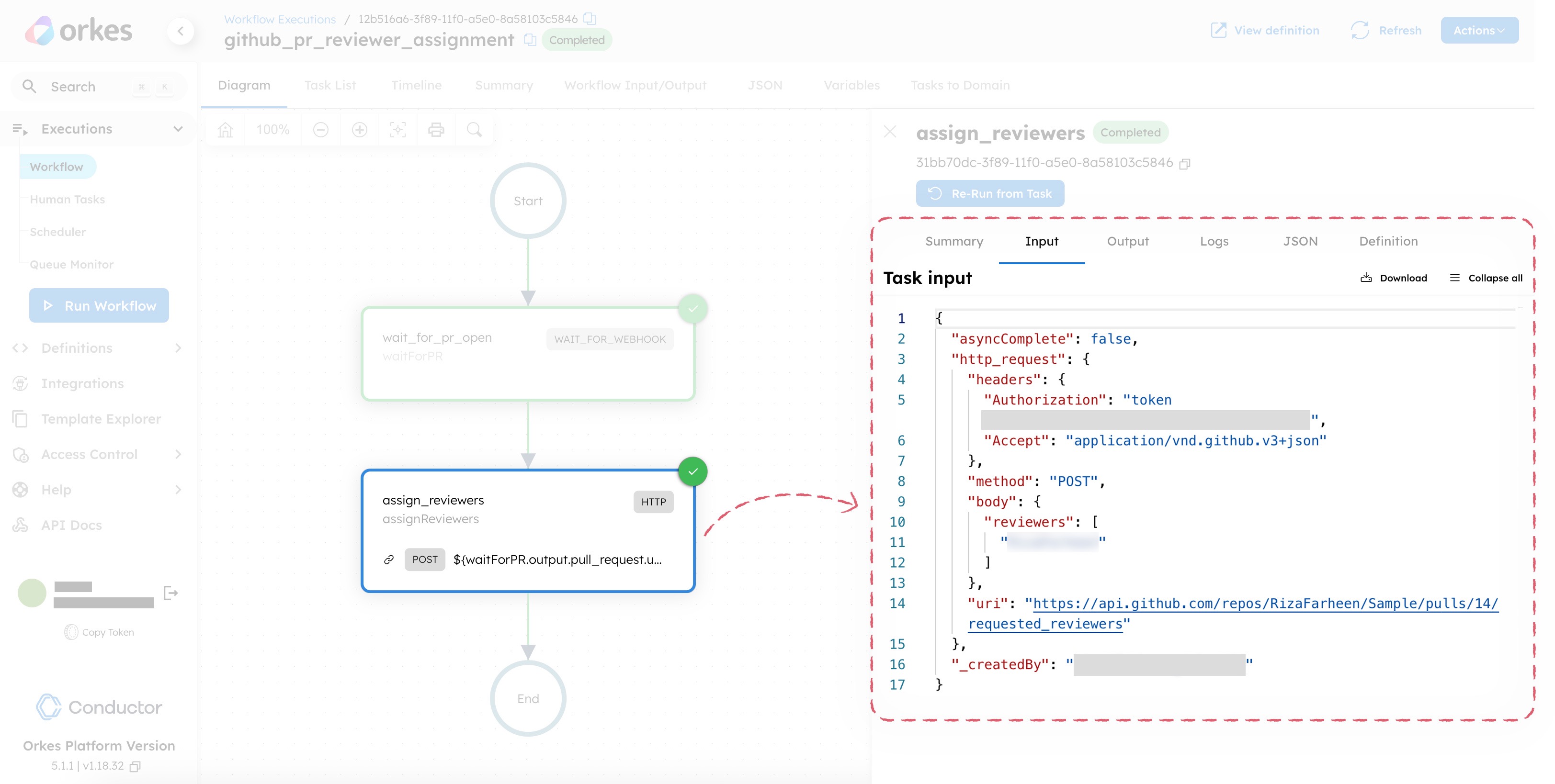
Task: Open the Actions dropdown
Action: pos(1479,30)
